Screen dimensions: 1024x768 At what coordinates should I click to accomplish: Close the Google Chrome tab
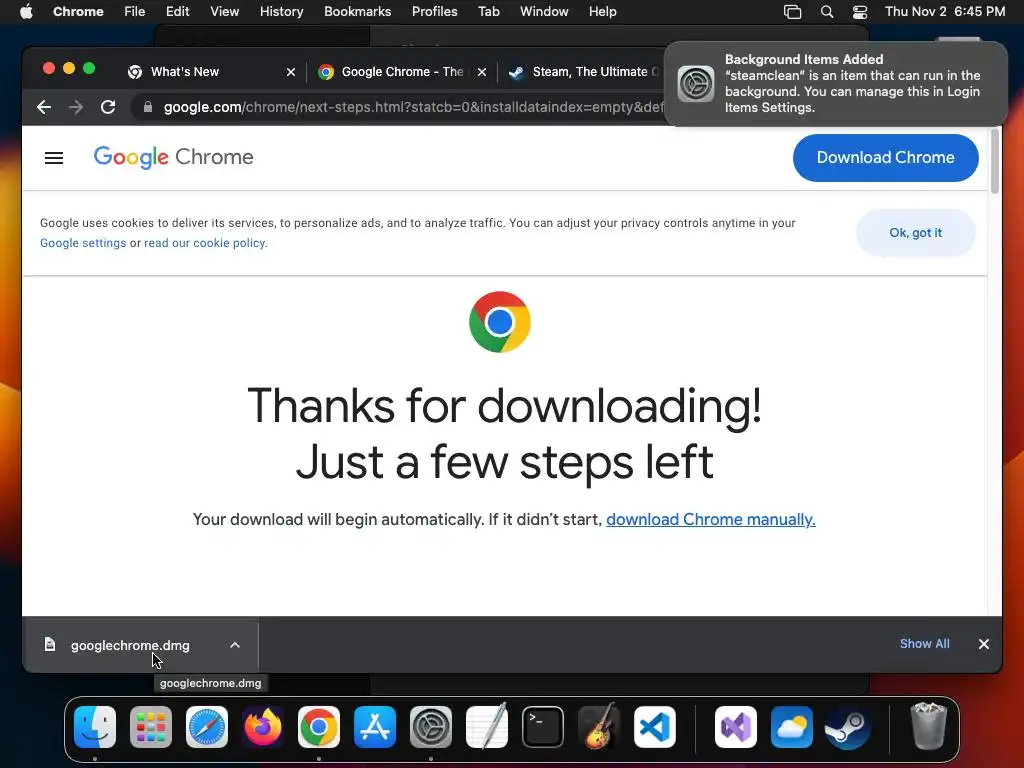(x=482, y=72)
